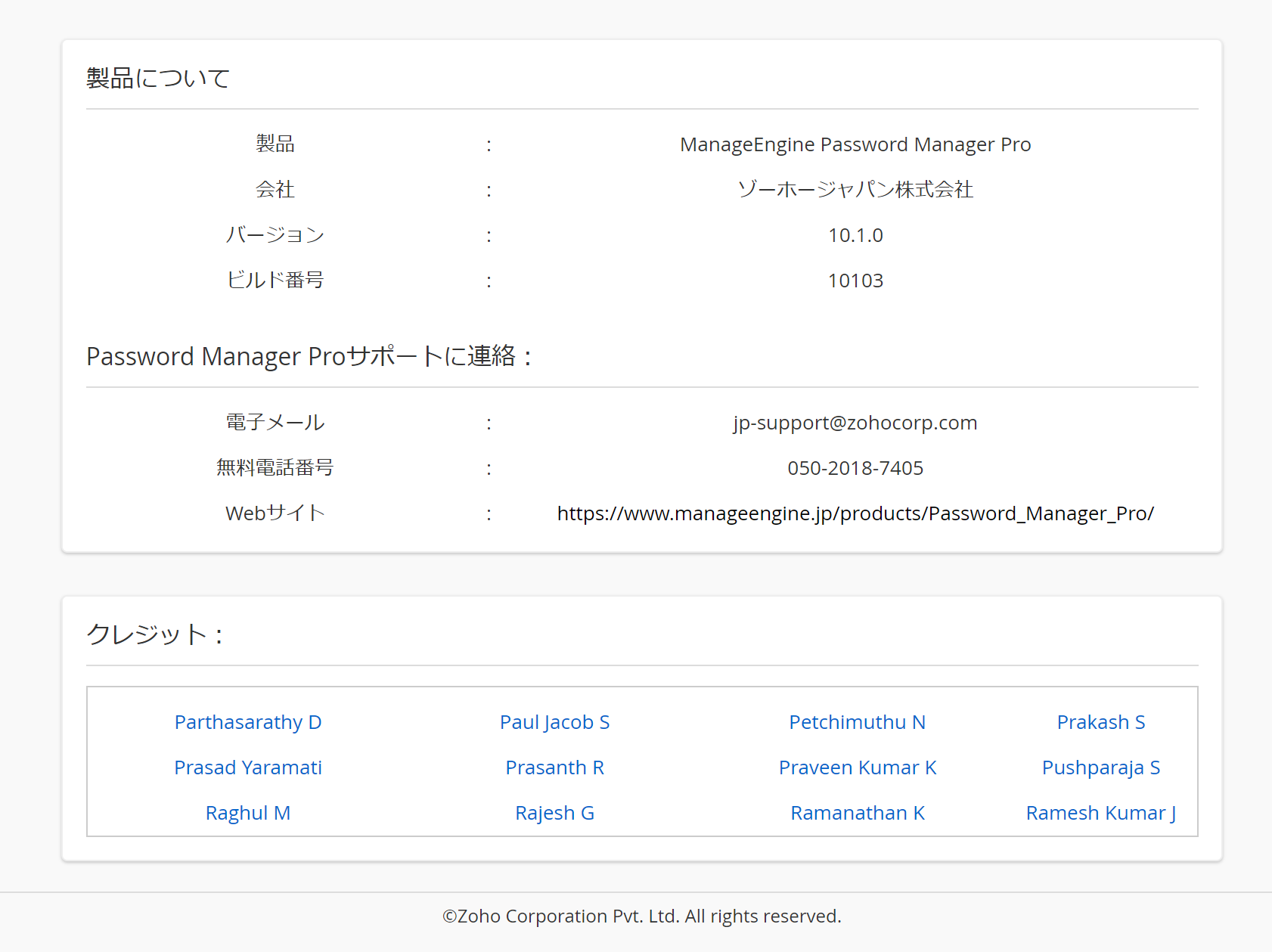Click the Password Manager Proサポートに連絡 heading
The width and height of the screenshot is (1272, 952).
tap(309, 355)
